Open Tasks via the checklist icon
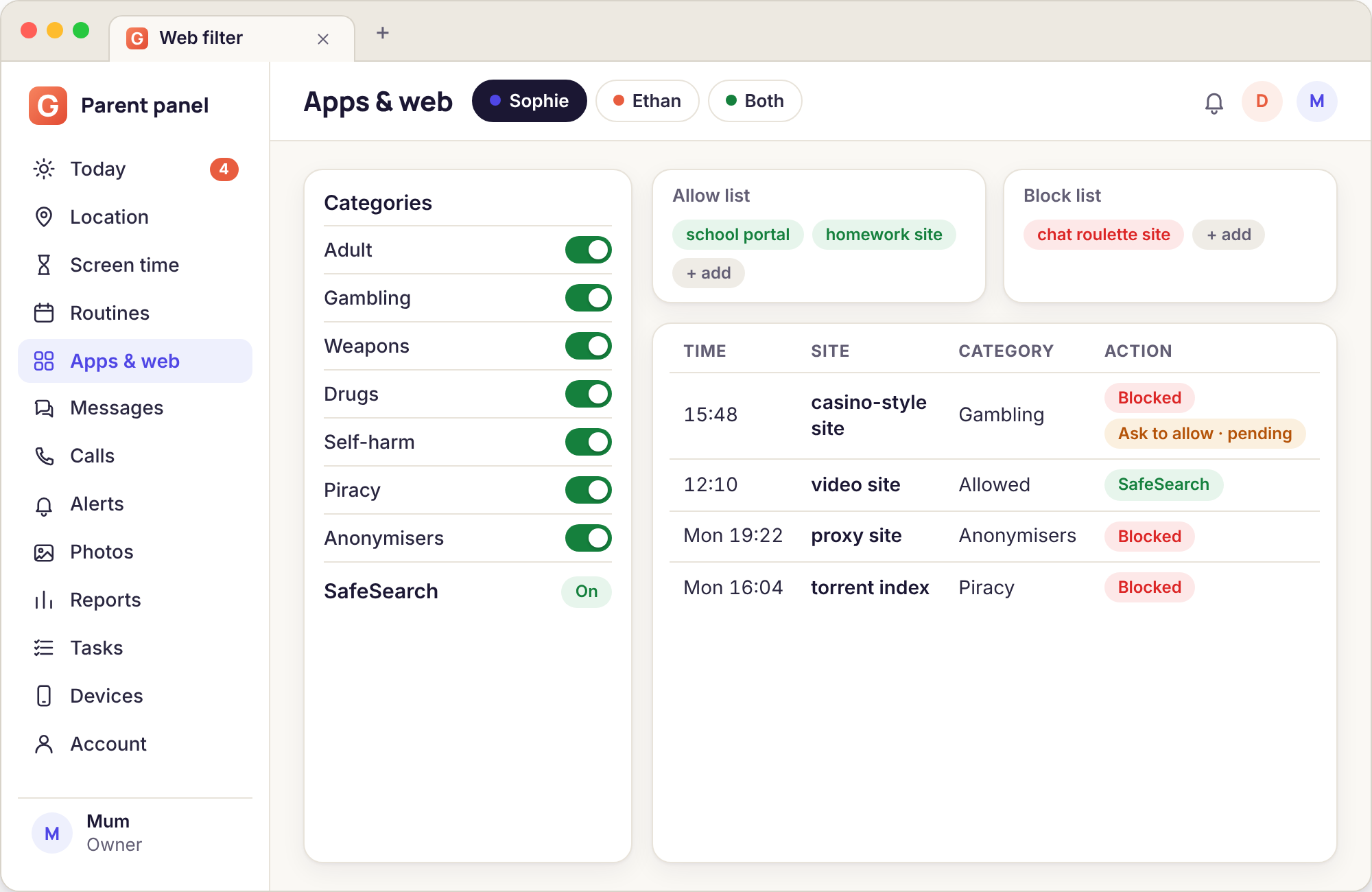 tap(44, 648)
